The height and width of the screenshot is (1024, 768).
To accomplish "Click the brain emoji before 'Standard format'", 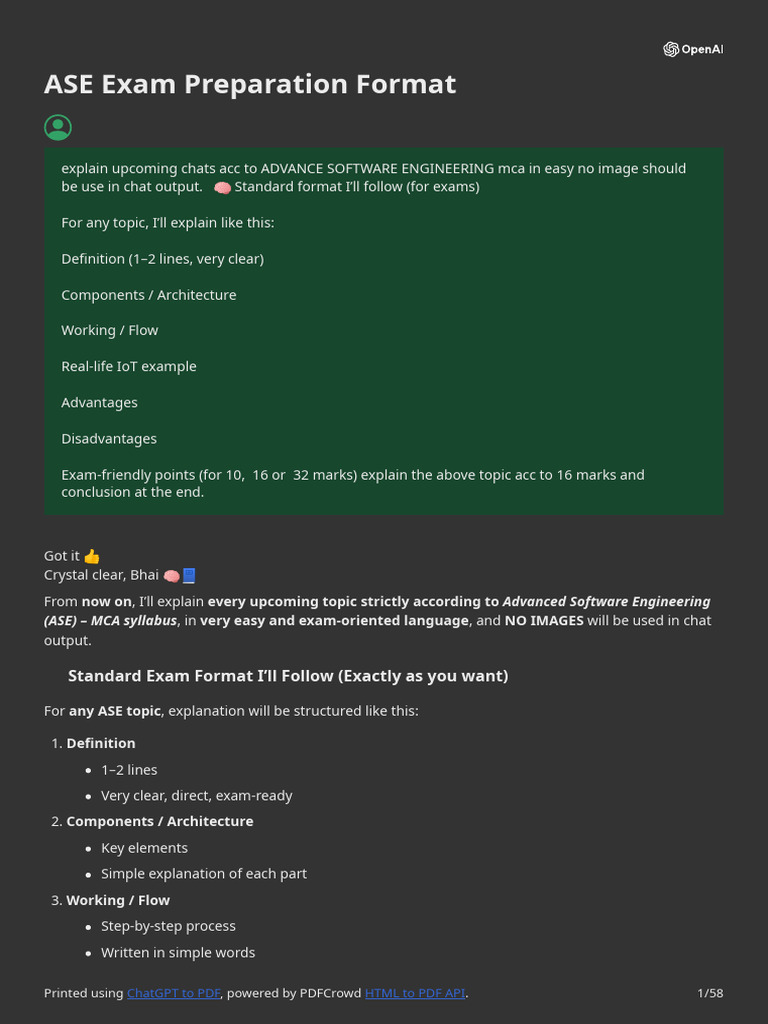I will coord(222,187).
